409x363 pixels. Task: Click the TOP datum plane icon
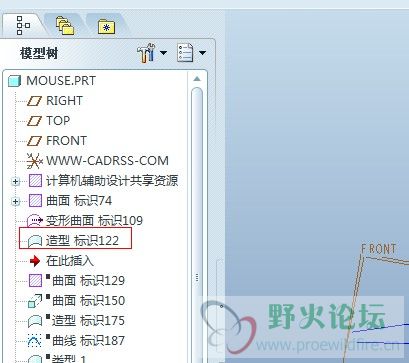pos(34,121)
